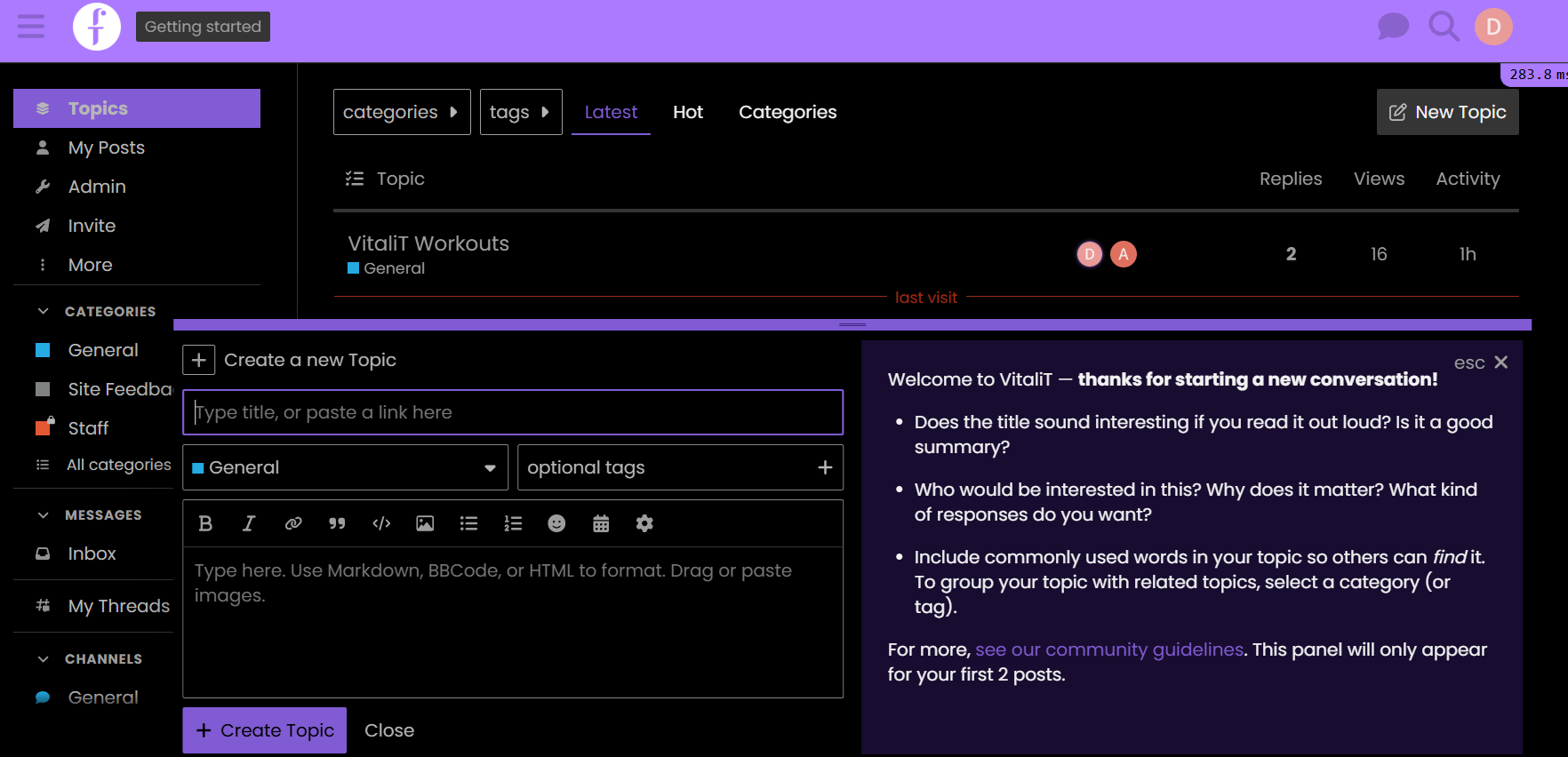Click the Bold formatting icon
The image size is (1568, 757).
(205, 523)
